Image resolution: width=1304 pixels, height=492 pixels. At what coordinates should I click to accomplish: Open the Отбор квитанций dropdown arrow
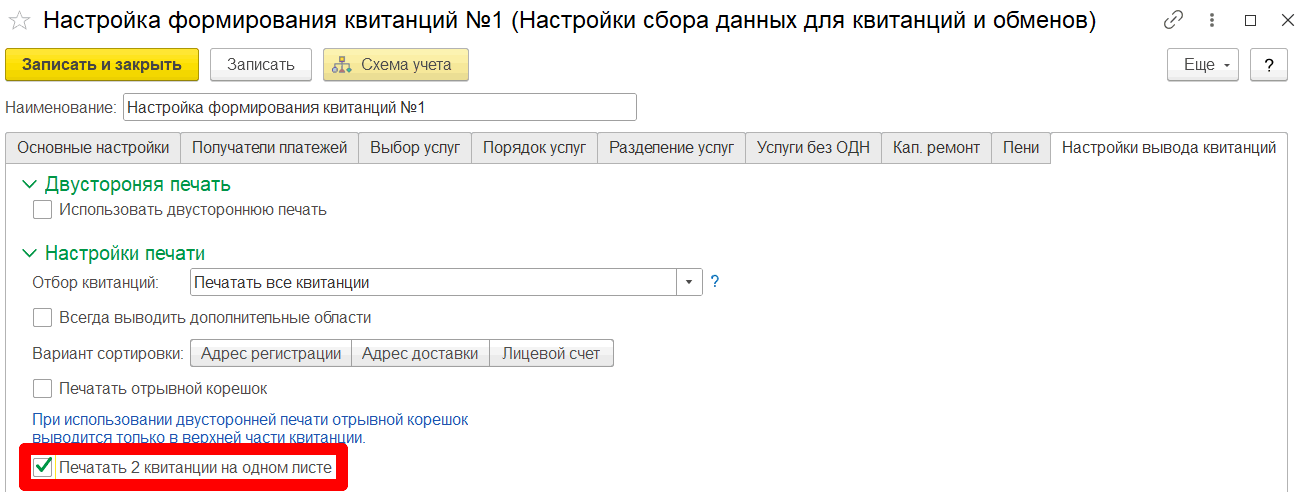coord(689,282)
